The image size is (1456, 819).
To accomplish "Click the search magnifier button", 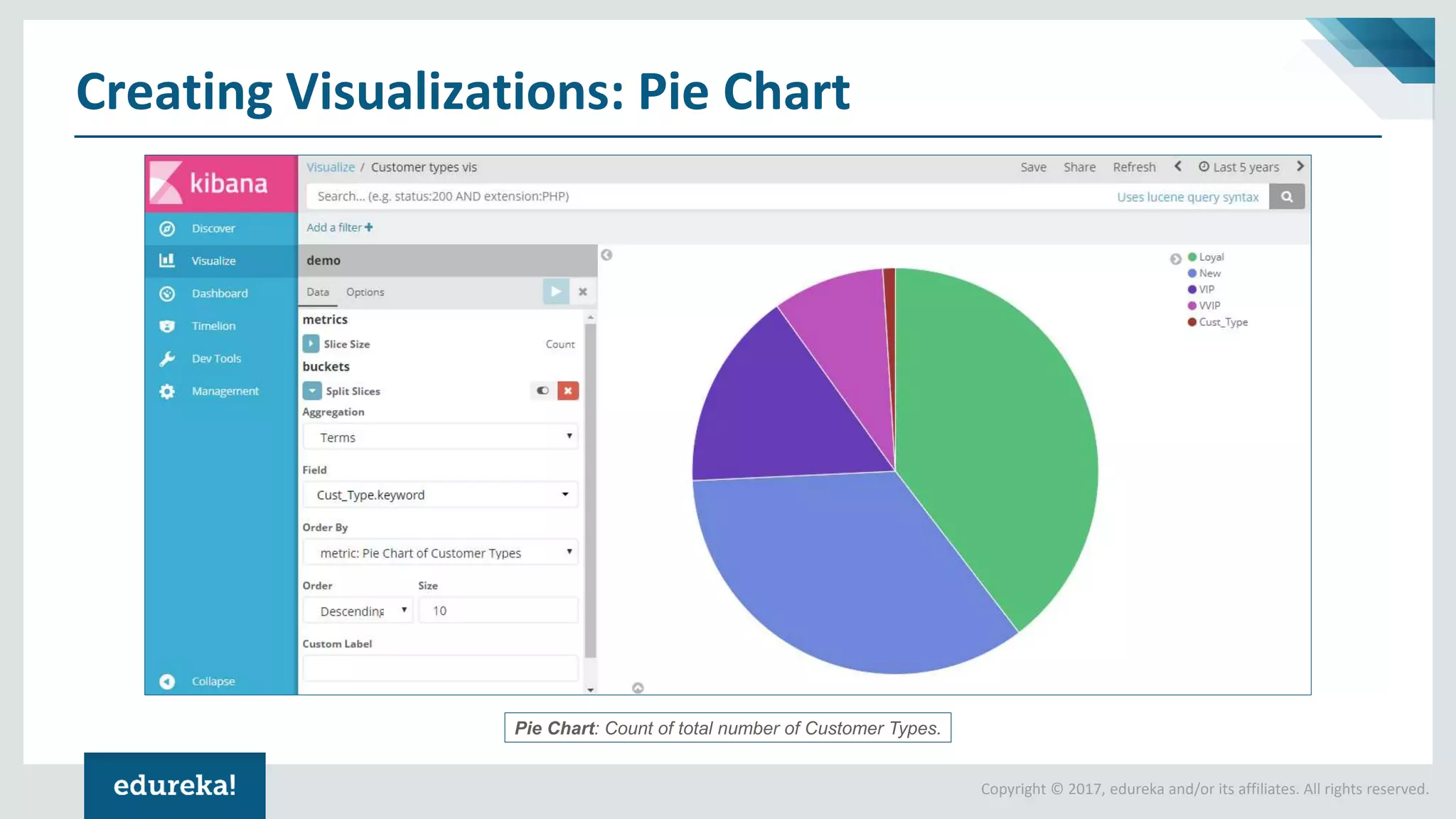I will [x=1287, y=197].
